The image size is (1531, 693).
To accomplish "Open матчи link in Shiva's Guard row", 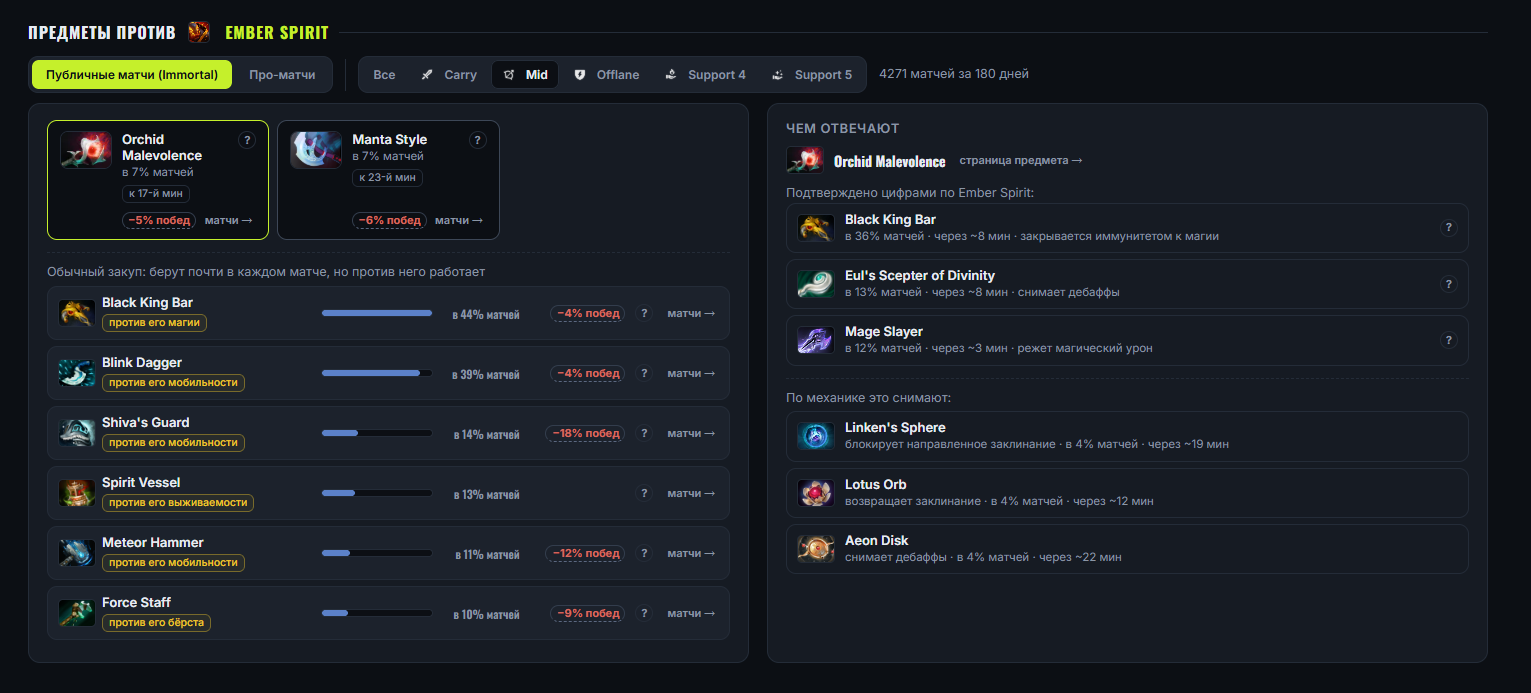I will click(x=692, y=433).
